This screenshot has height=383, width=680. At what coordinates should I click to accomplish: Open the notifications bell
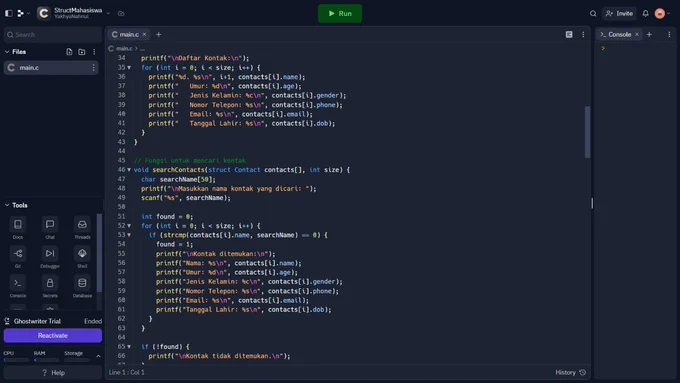click(x=645, y=13)
